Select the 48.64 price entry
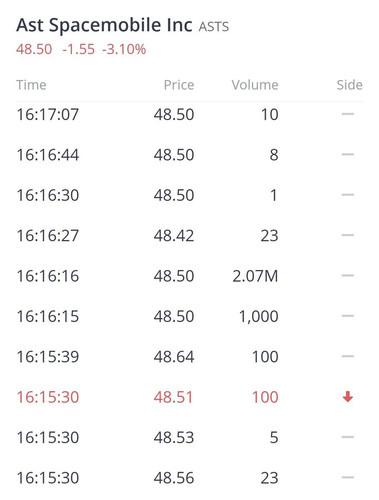 click(x=174, y=357)
